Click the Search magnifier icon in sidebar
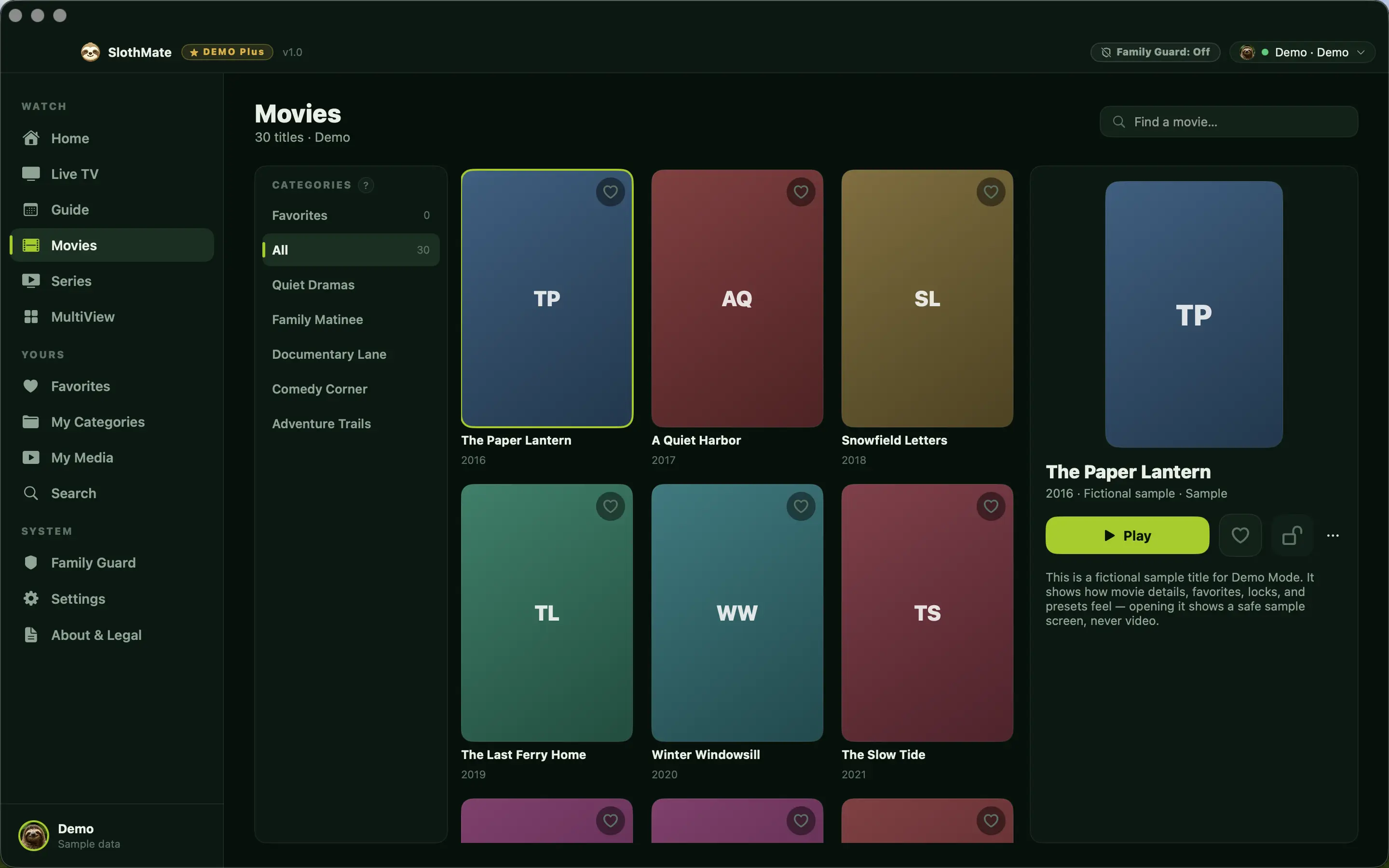The image size is (1389, 868). pos(31,493)
